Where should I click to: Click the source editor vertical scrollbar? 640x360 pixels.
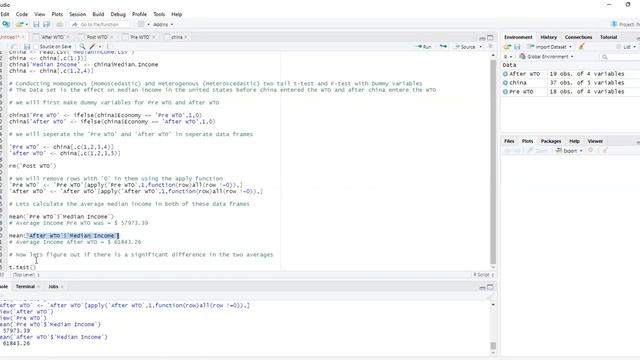(x=493, y=161)
